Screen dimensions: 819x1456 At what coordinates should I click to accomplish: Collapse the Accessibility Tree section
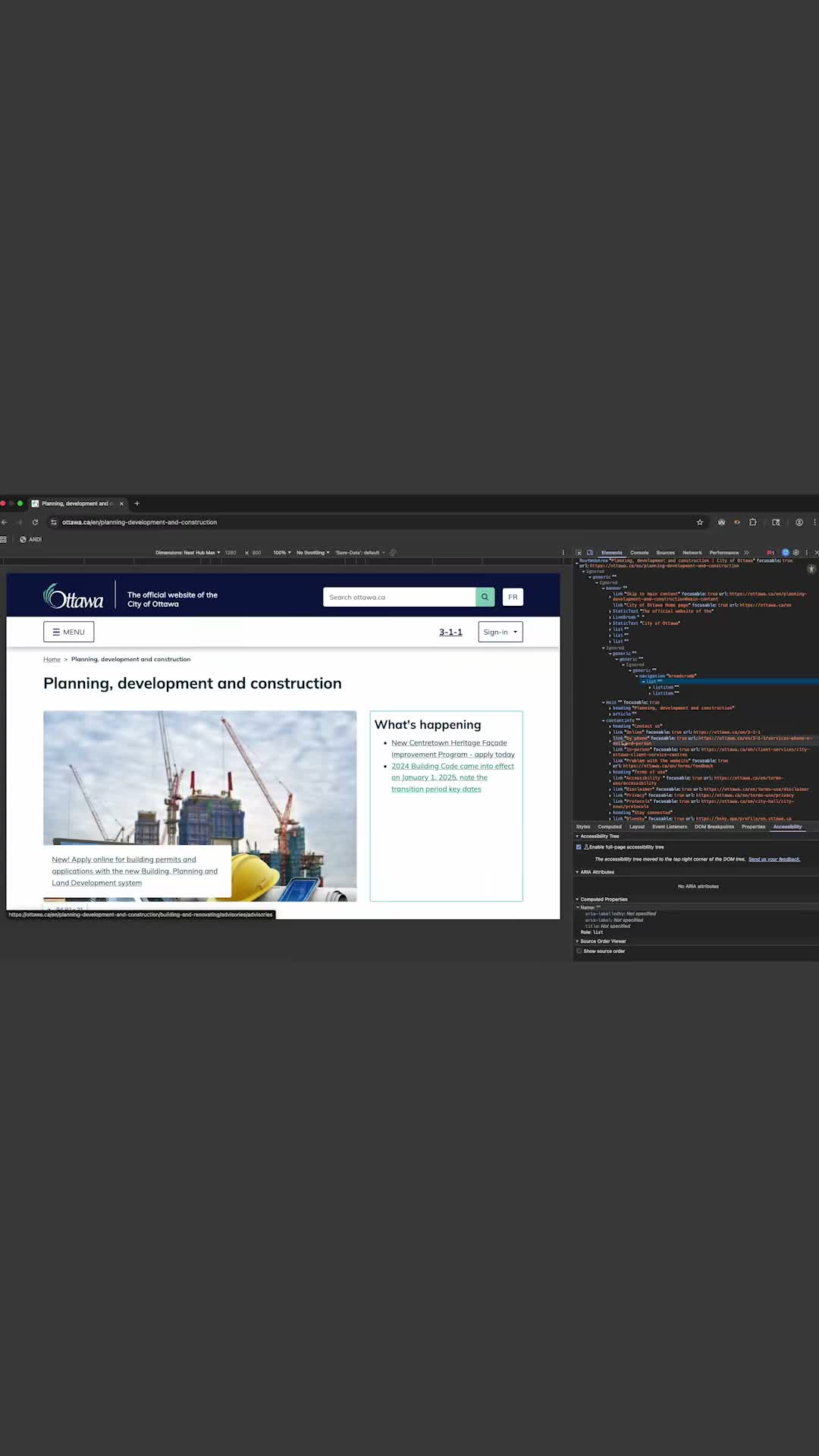577,836
